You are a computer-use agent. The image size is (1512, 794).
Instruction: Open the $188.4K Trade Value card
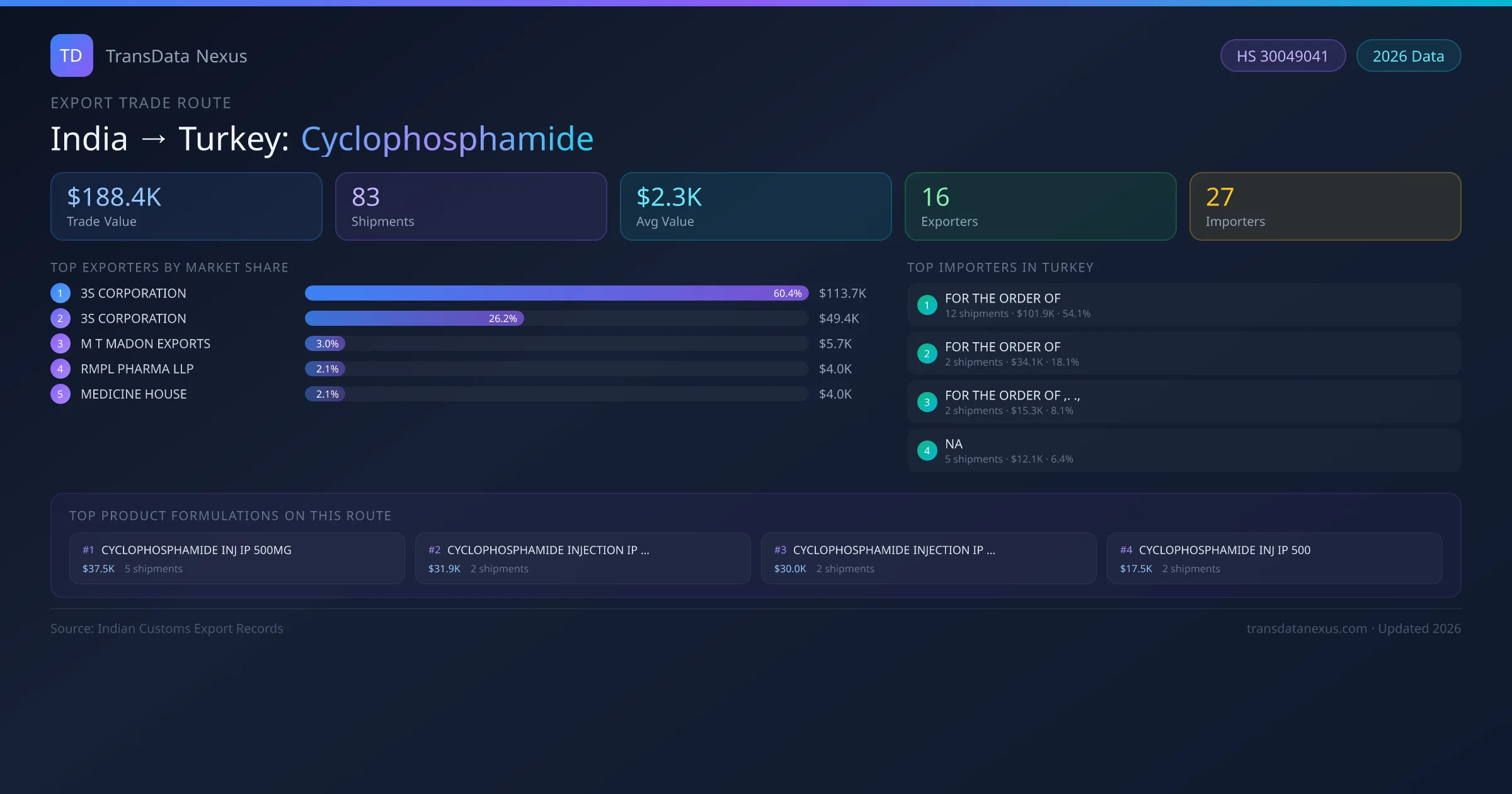click(x=186, y=206)
